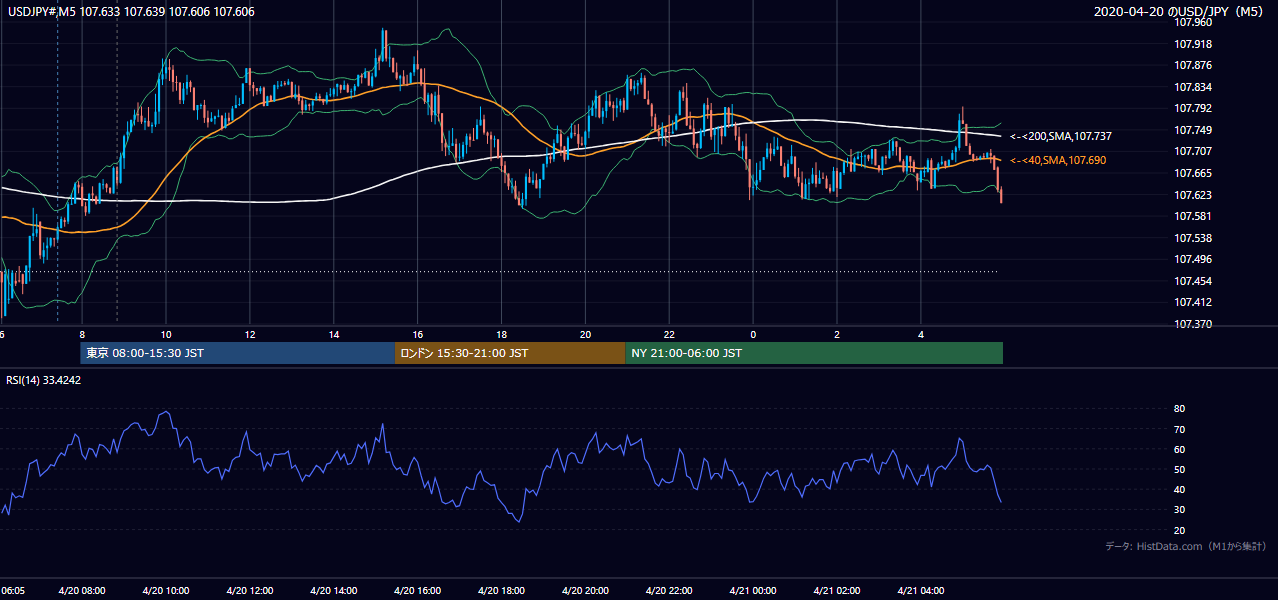
Task: Click the 4/21 02:00 bottom time label
Action: (x=837, y=590)
